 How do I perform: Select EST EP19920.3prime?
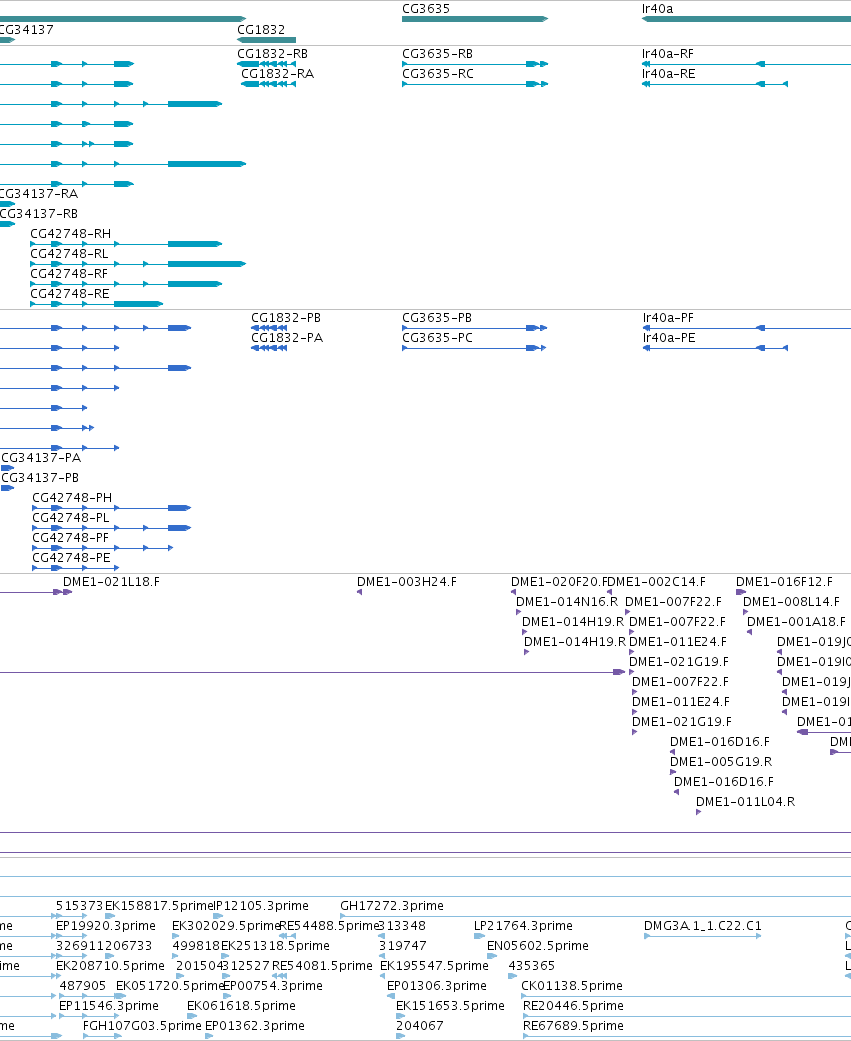(x=106, y=925)
